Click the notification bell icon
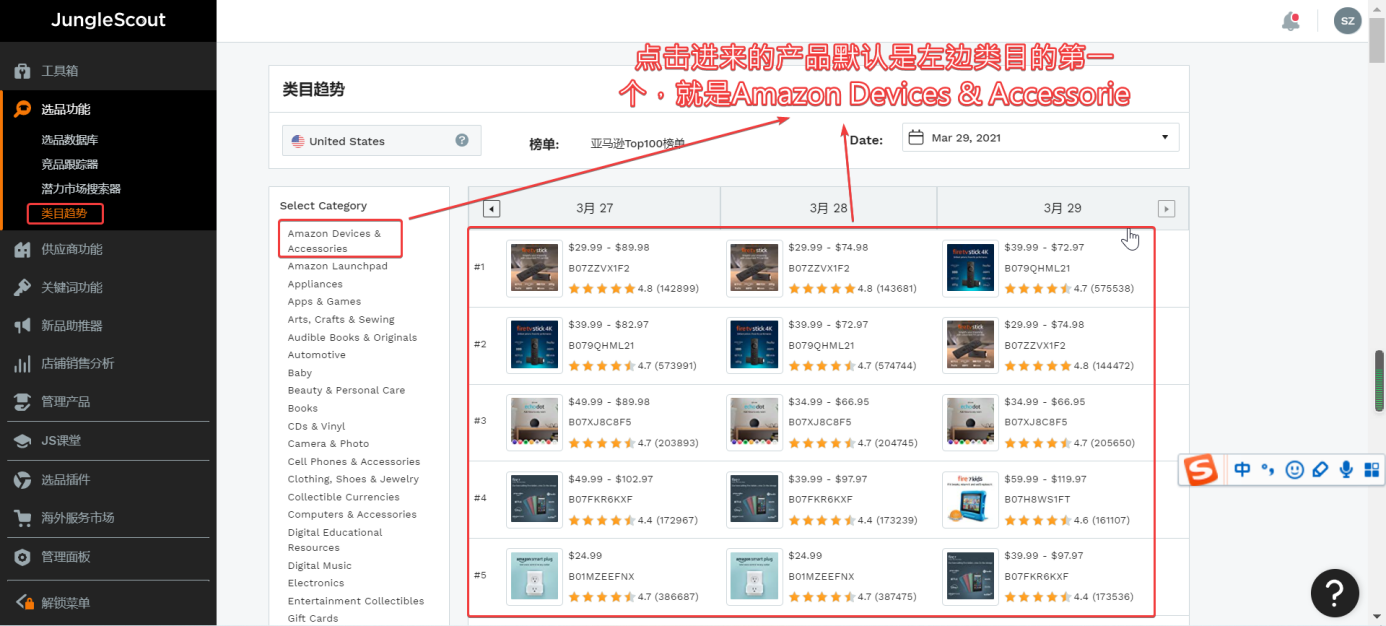The height and width of the screenshot is (626, 1386). coord(1290,21)
